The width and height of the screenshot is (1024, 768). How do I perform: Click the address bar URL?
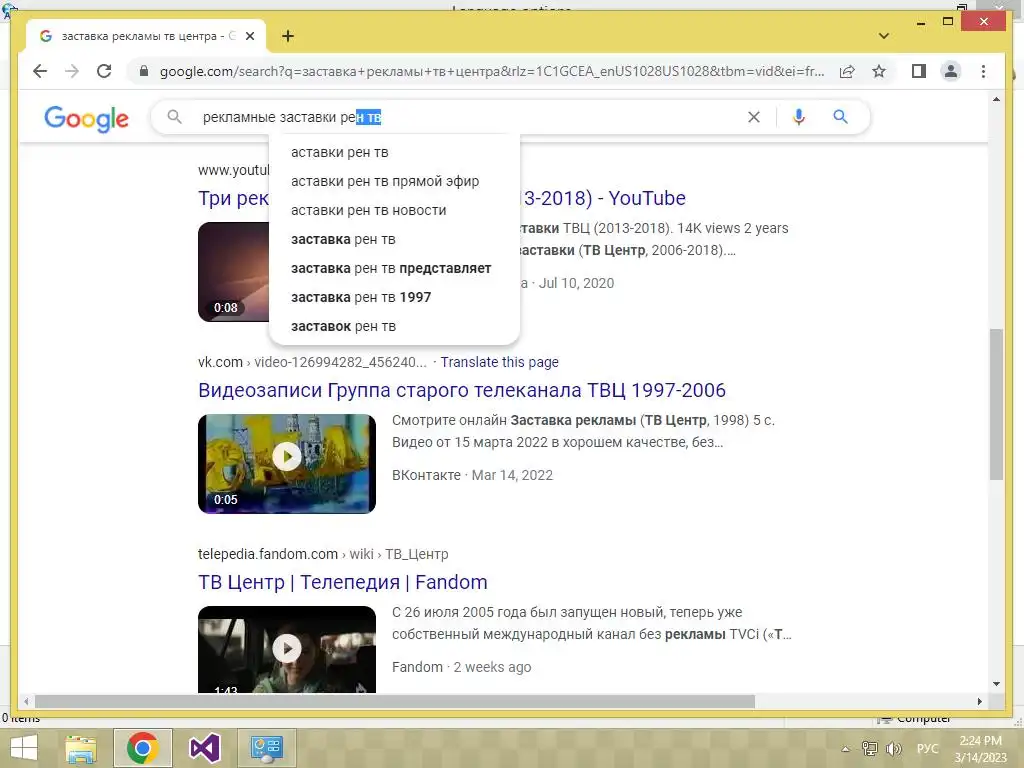pyautogui.click(x=492, y=71)
